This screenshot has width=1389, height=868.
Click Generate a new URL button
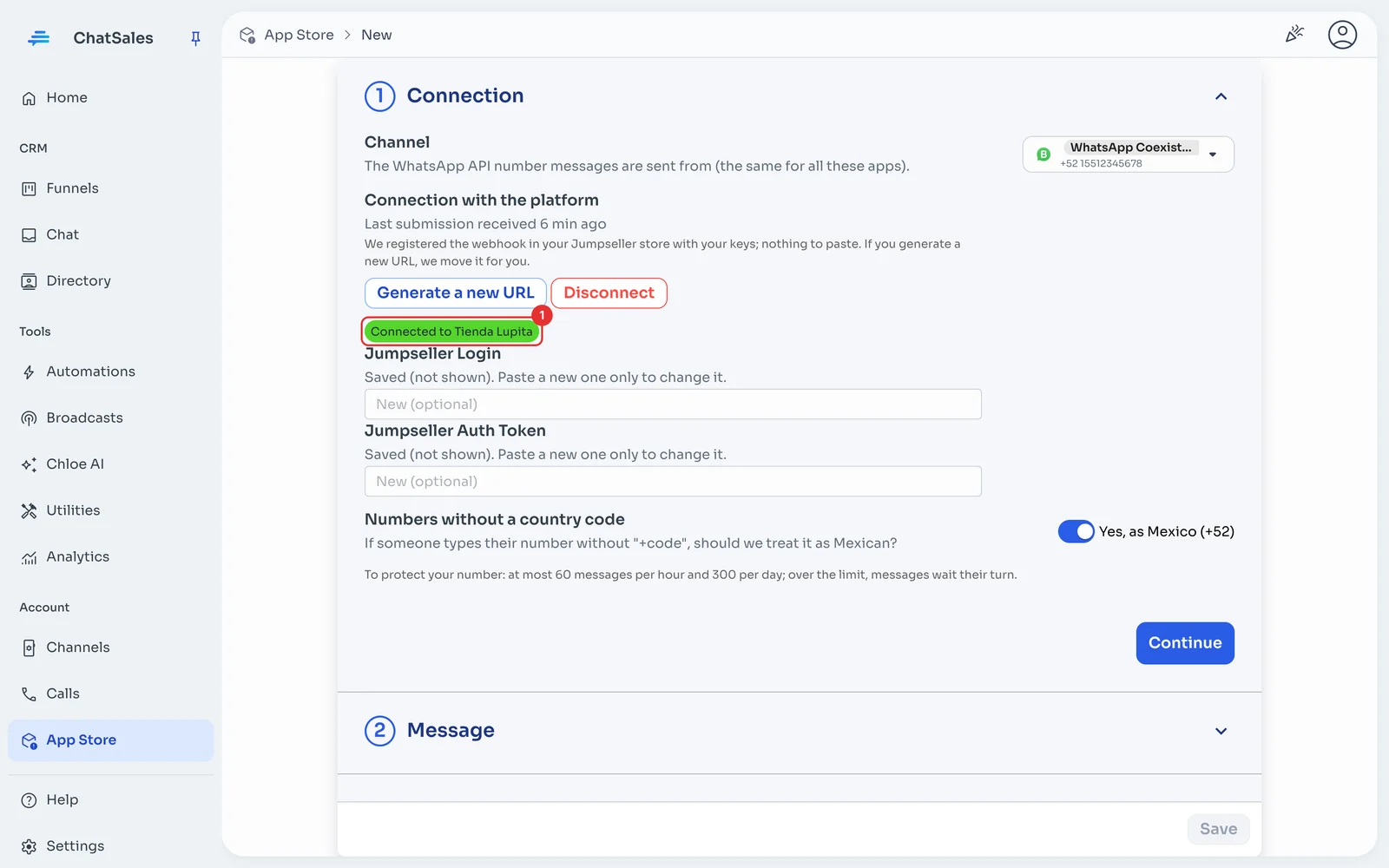tap(456, 293)
